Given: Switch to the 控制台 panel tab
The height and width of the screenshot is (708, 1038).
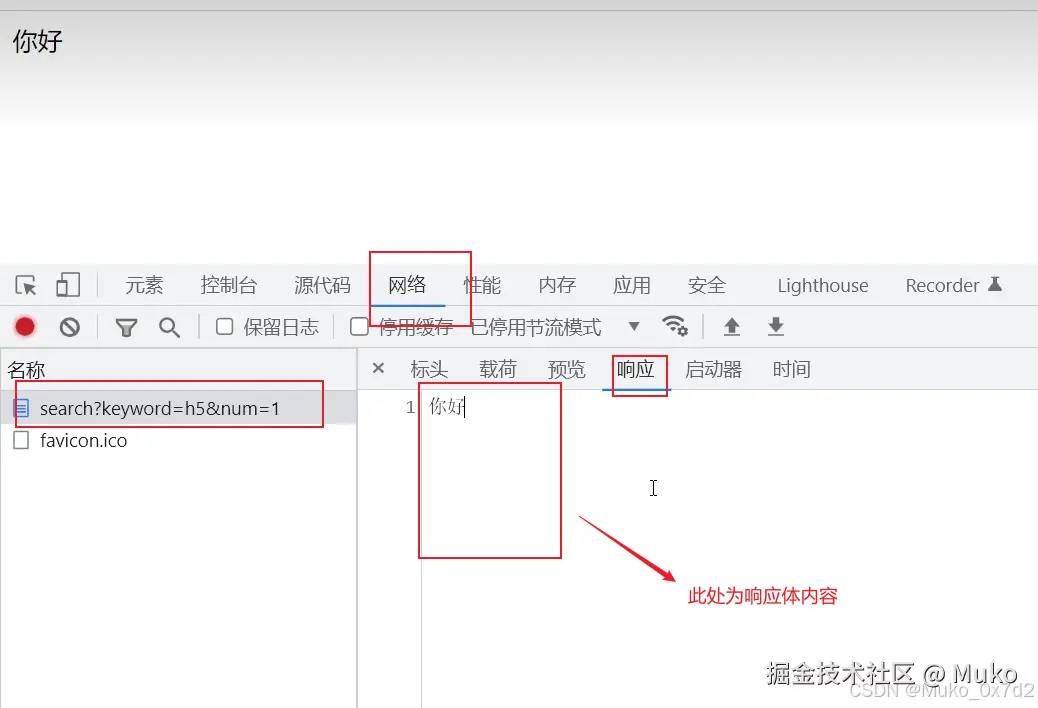Looking at the screenshot, I should (229, 285).
